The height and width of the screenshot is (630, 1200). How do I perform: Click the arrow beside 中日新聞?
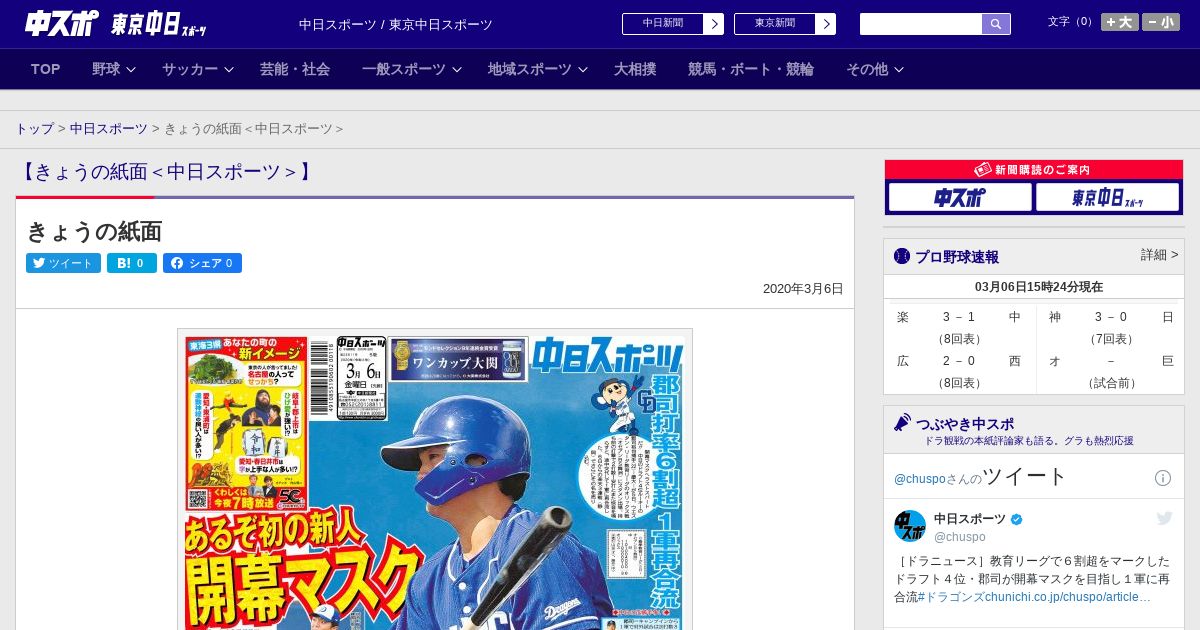(714, 24)
